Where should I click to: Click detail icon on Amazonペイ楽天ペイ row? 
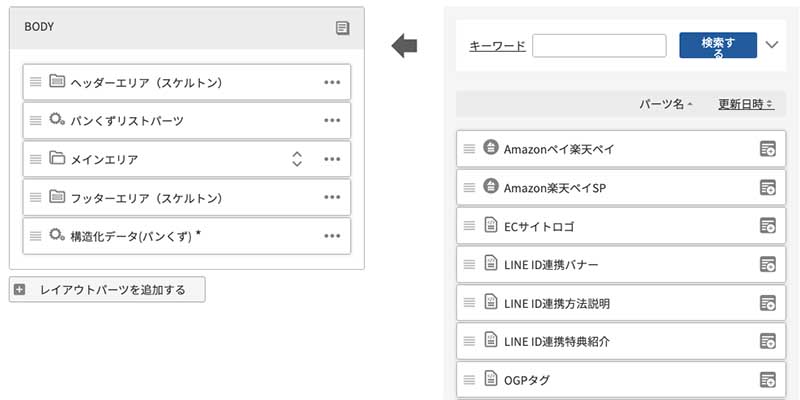point(768,149)
